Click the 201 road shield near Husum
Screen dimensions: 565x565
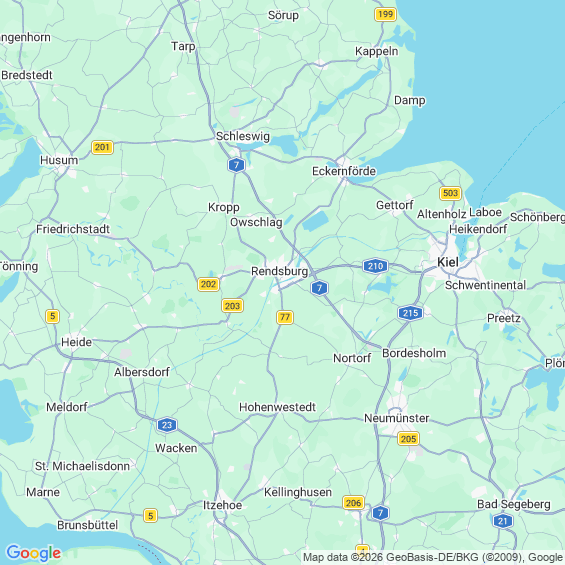coord(102,147)
